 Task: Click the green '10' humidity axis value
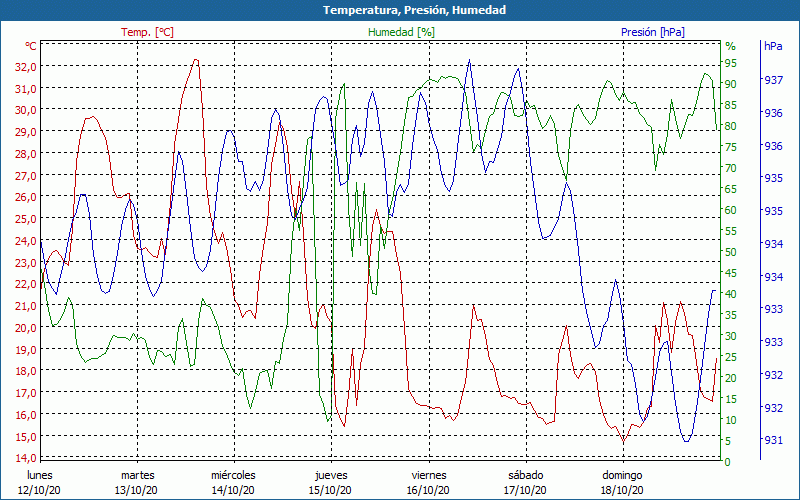tap(731, 420)
